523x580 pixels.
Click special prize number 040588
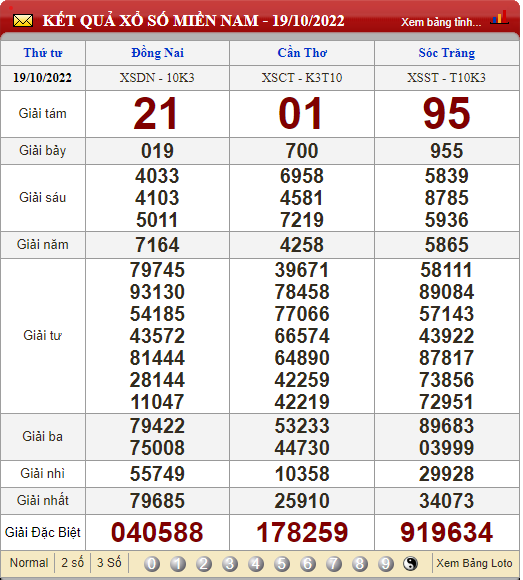[157, 533]
